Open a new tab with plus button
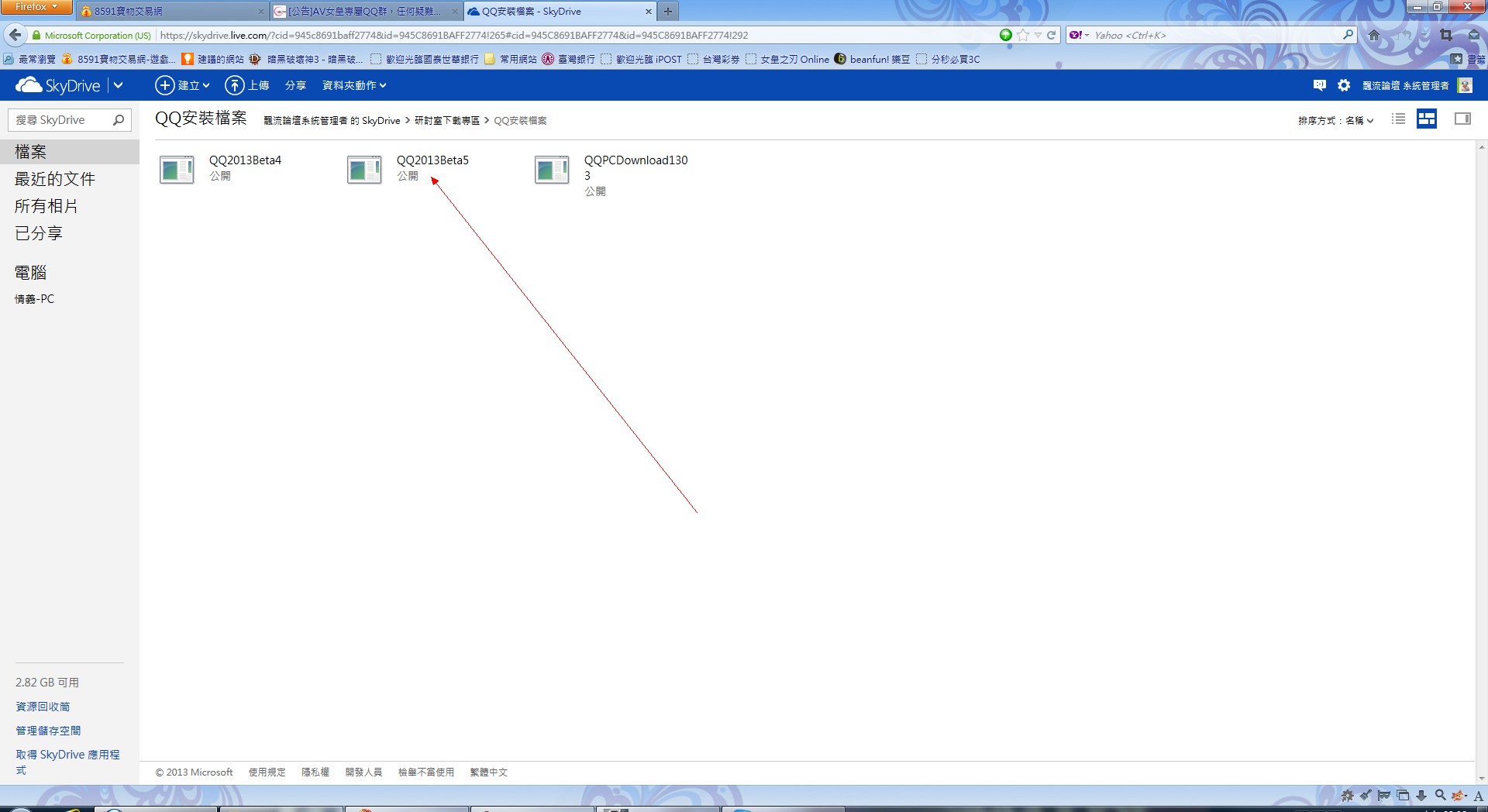 click(x=668, y=12)
